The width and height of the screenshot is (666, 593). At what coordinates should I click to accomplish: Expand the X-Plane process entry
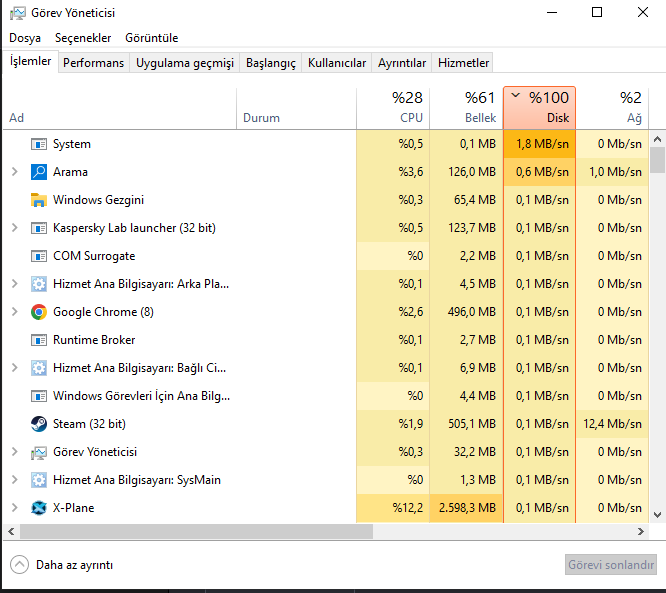(x=14, y=508)
